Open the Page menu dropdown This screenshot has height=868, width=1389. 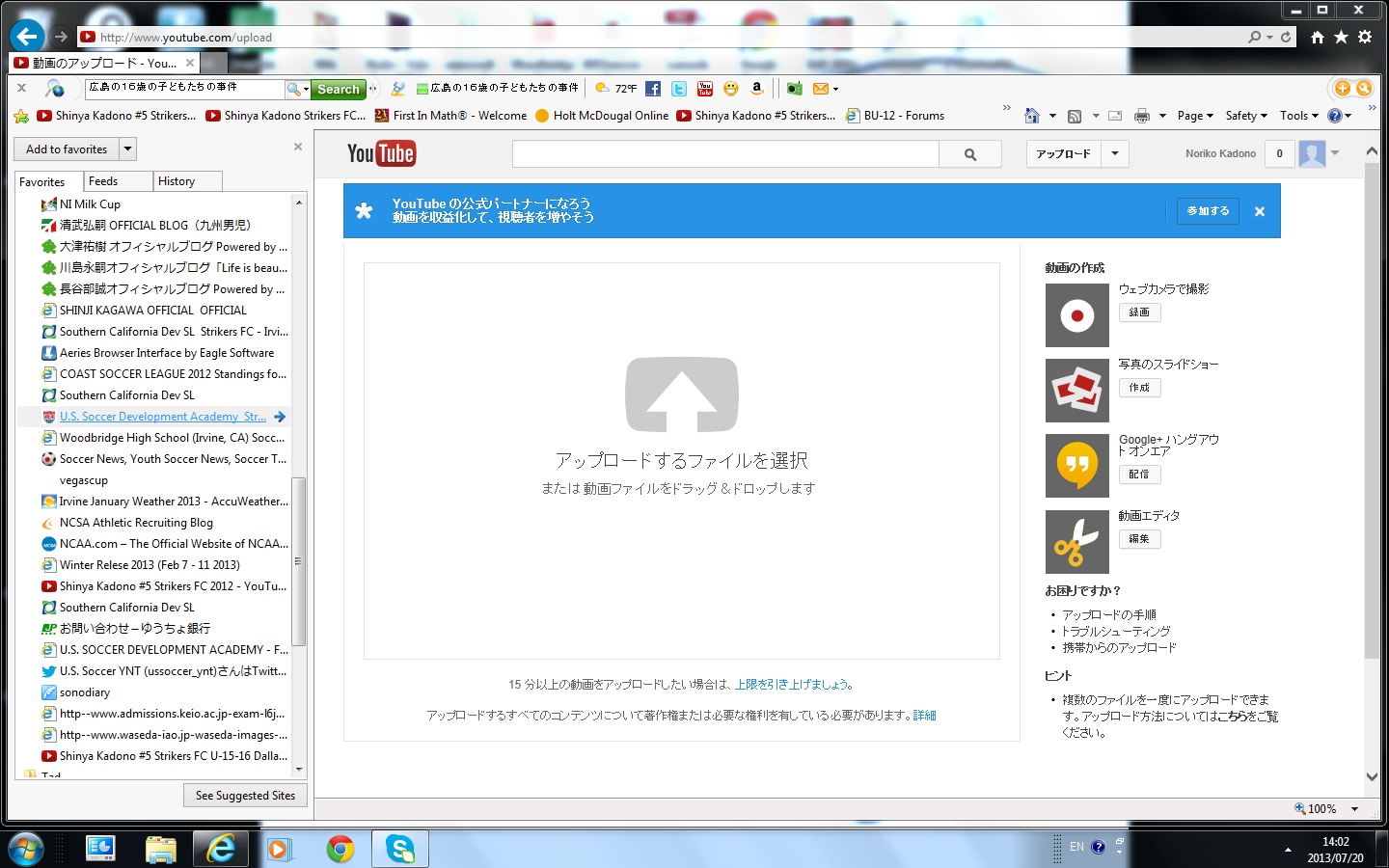point(1195,116)
